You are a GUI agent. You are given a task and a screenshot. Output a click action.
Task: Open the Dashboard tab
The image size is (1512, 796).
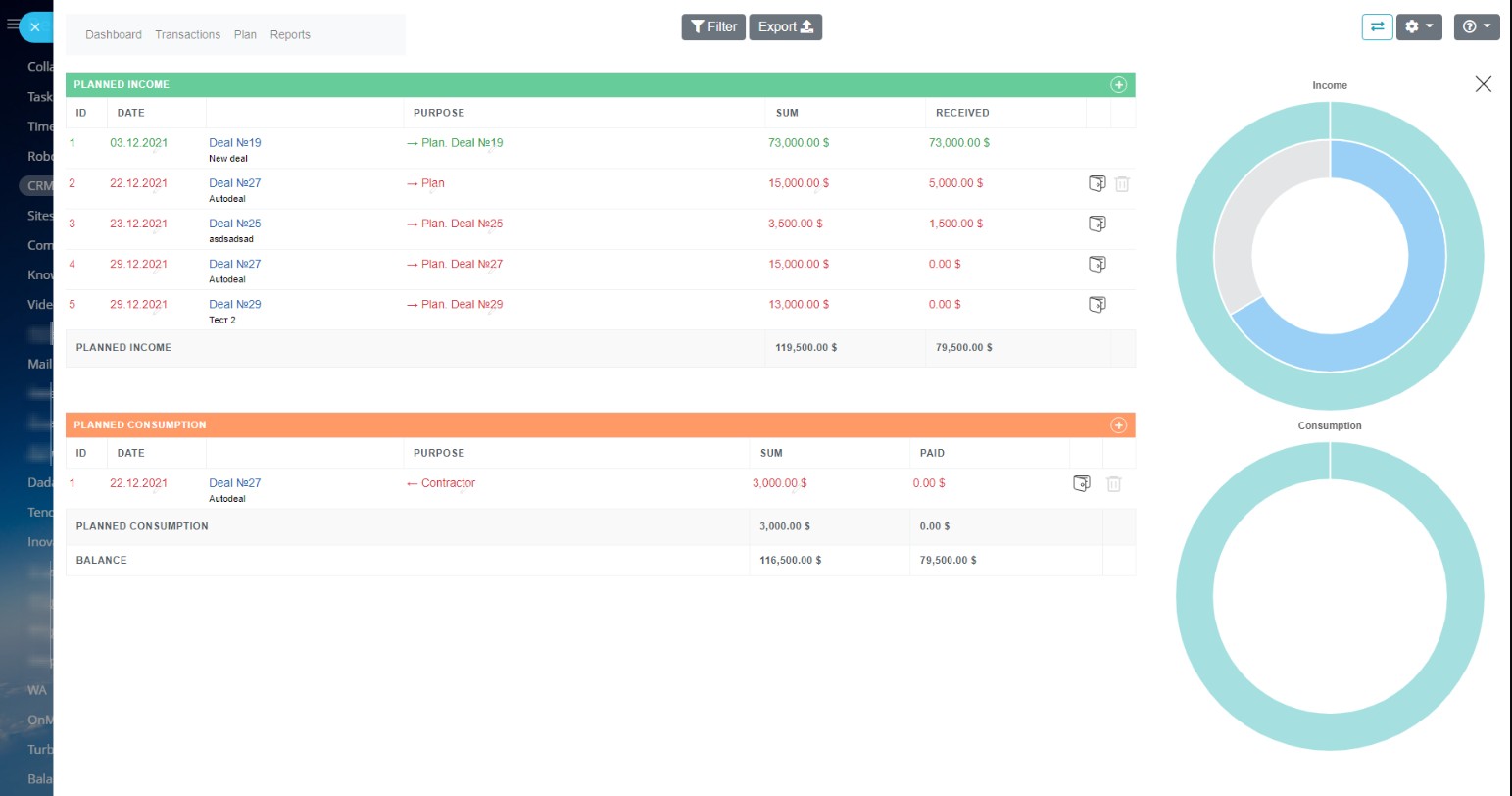pyautogui.click(x=114, y=35)
